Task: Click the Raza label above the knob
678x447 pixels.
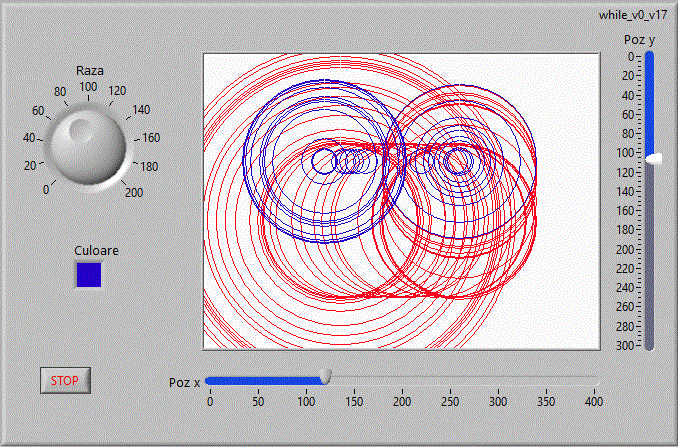Action: point(90,71)
